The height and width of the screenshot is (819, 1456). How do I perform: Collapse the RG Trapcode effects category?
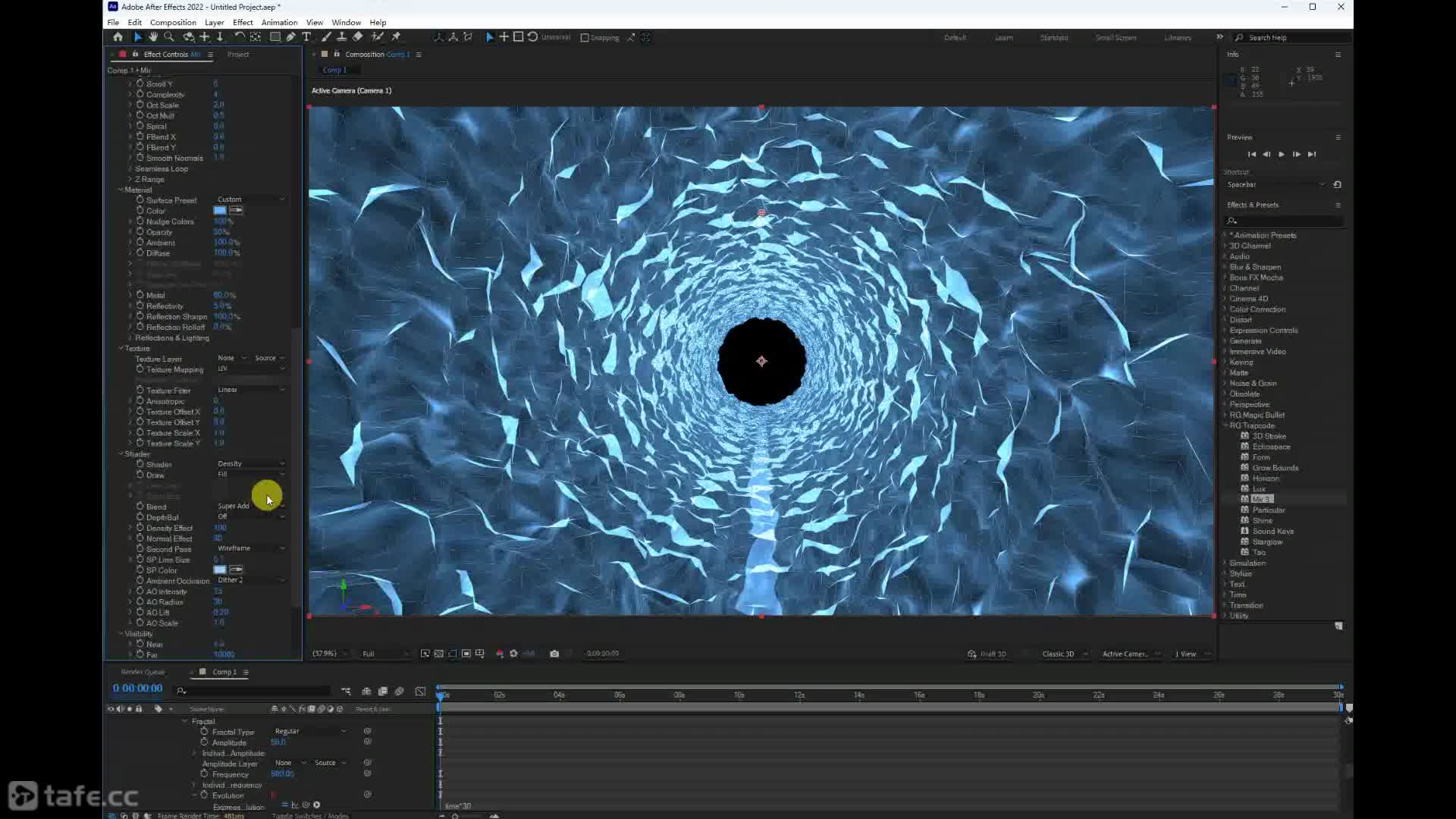pyautogui.click(x=1225, y=425)
